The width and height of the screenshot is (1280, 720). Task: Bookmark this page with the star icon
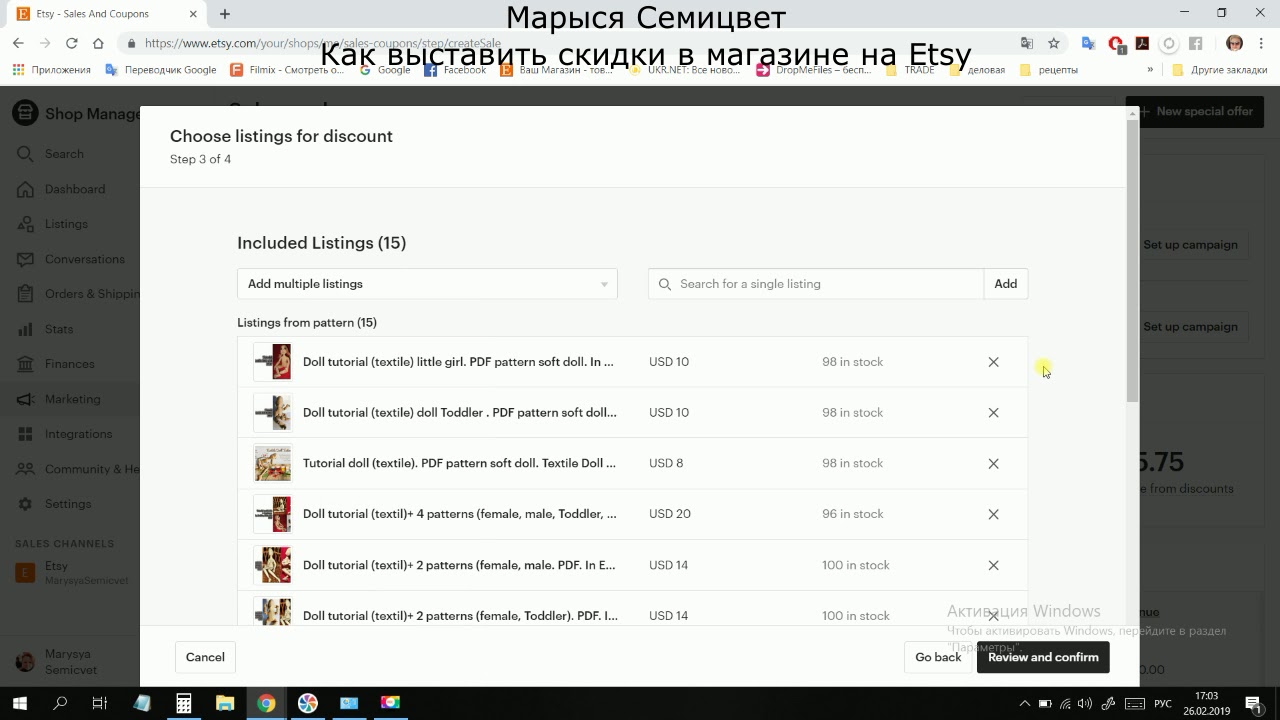point(1053,43)
